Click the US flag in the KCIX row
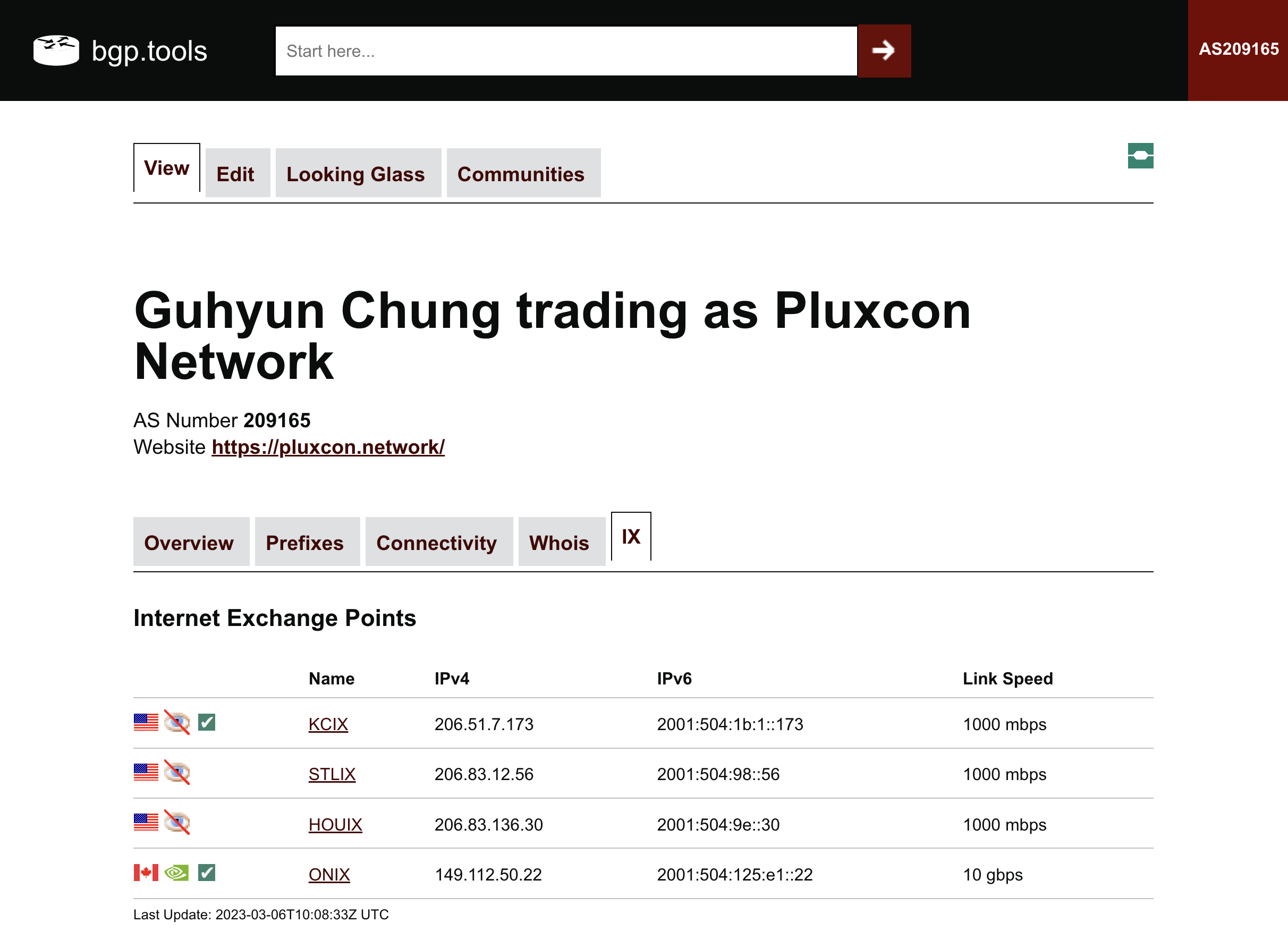The height and width of the screenshot is (931, 1288). pos(146,723)
